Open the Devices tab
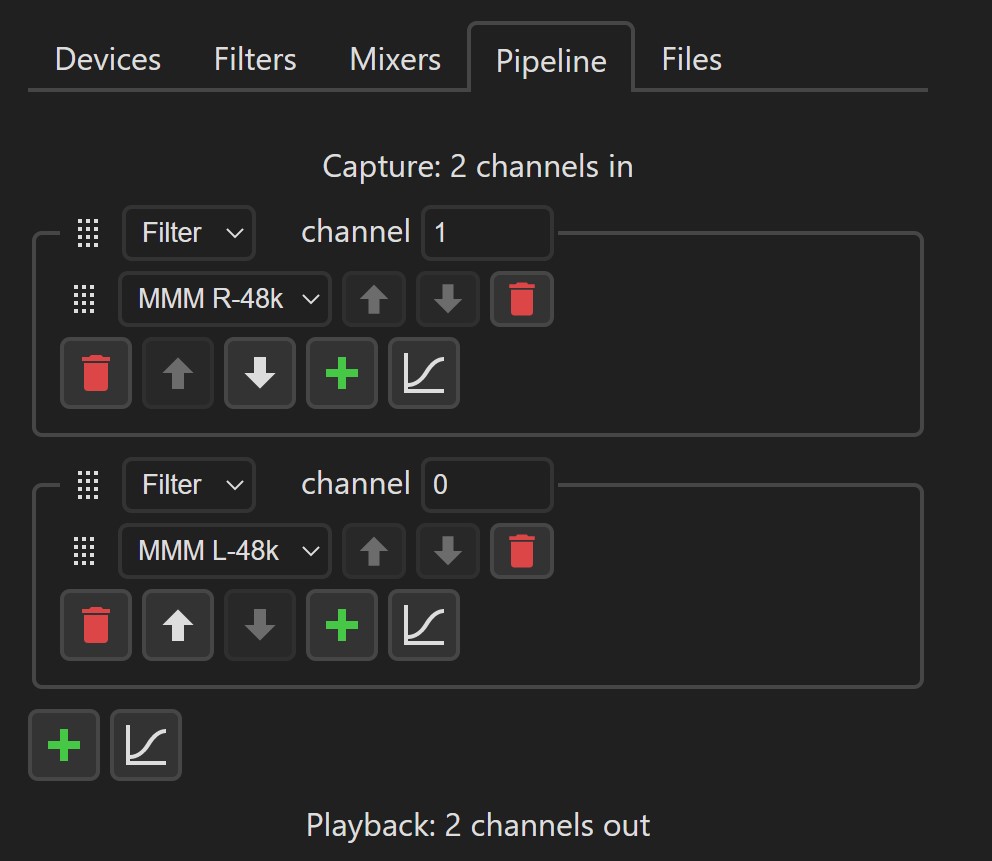The height and width of the screenshot is (861, 992). pyautogui.click(x=108, y=59)
